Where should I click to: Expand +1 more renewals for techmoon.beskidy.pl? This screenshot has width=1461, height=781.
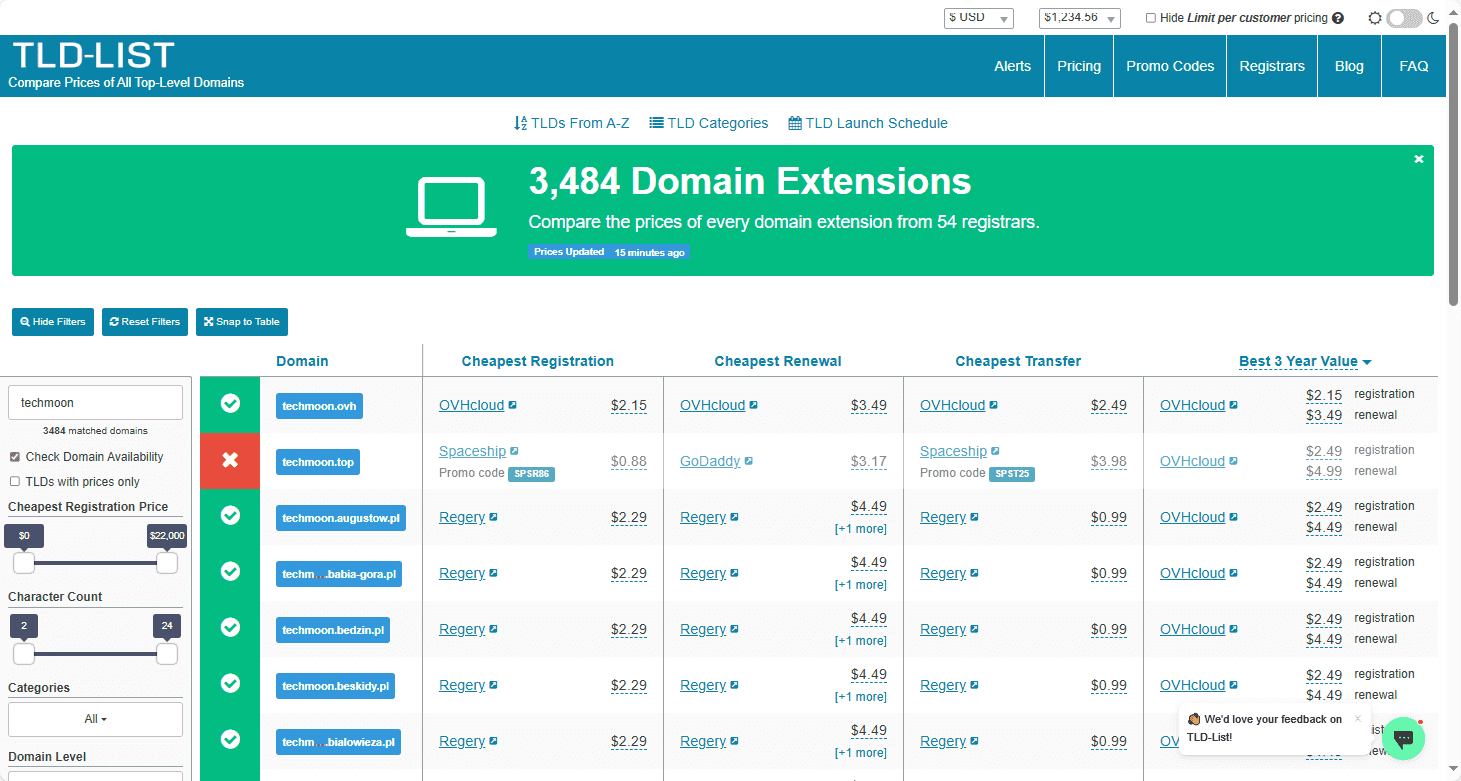(x=861, y=697)
